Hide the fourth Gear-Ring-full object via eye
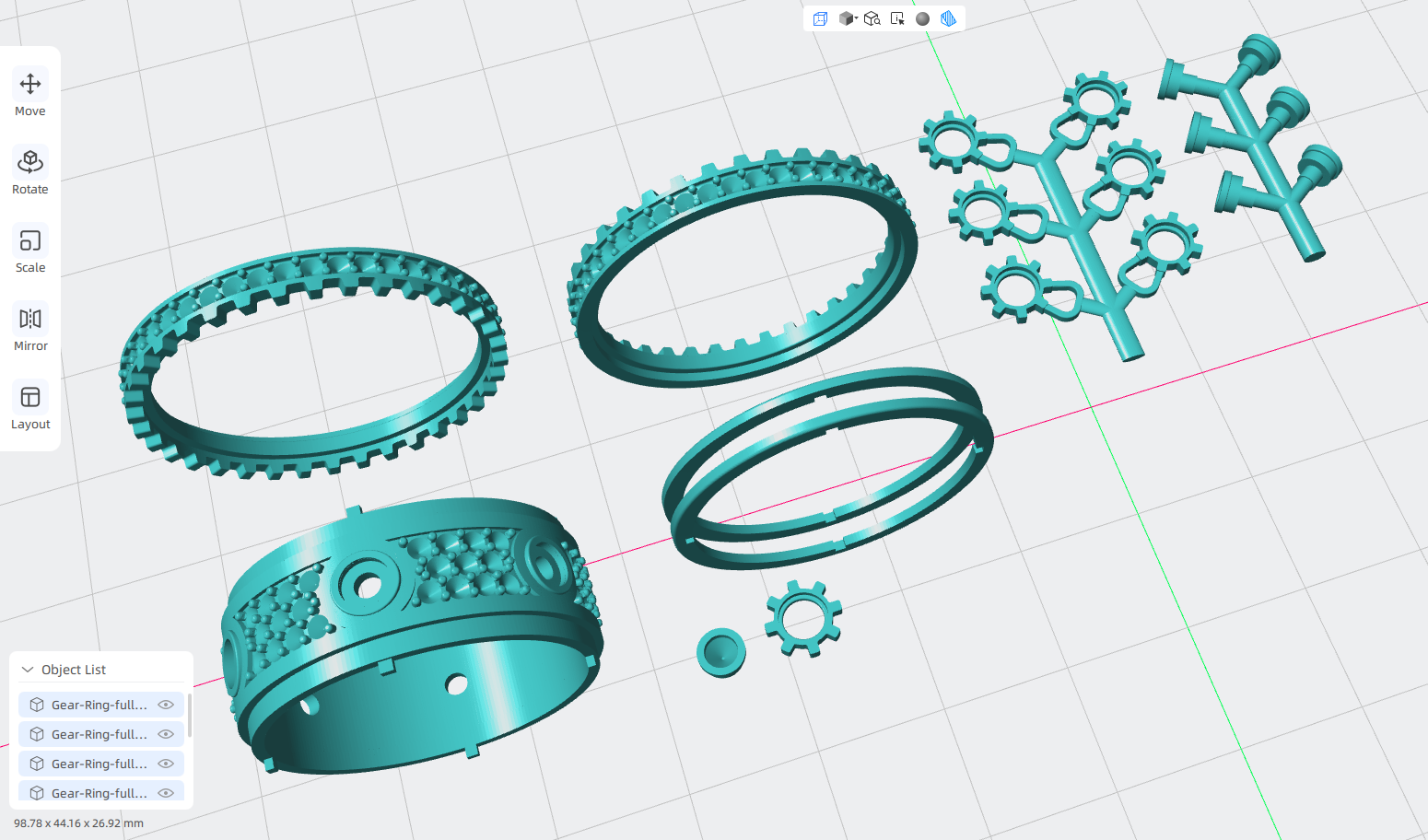This screenshot has height=840, width=1428. [166, 793]
